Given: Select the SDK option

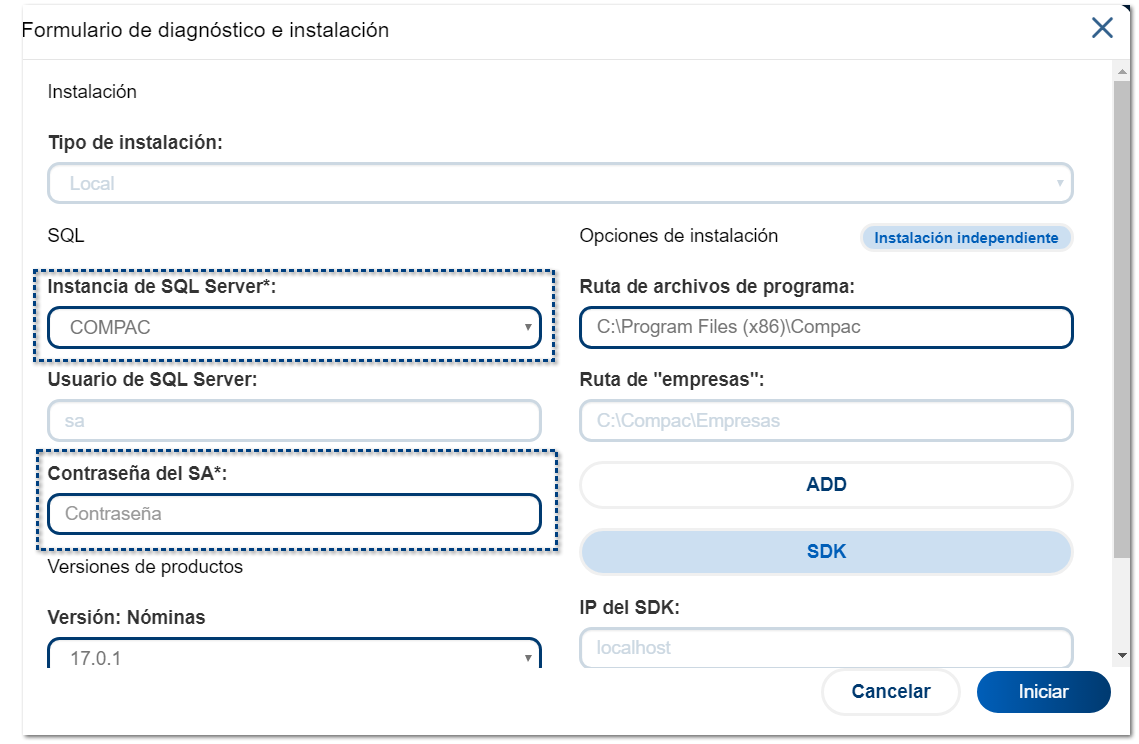Looking at the screenshot, I should tap(826, 552).
